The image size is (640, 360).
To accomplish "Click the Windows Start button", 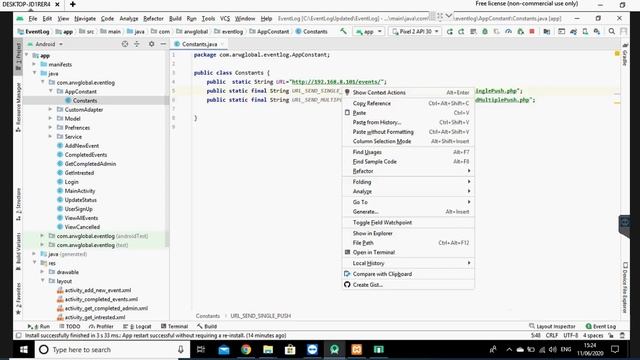I will [x=24, y=349].
